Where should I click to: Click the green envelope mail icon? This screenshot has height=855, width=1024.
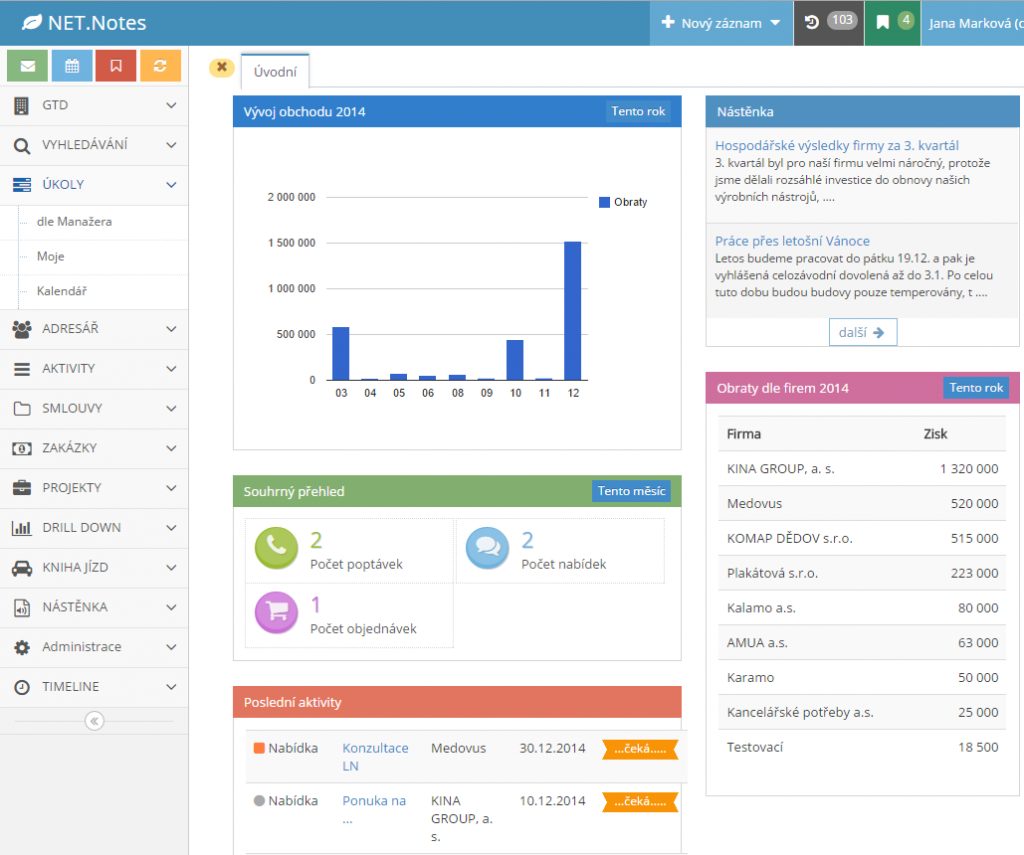(27, 66)
